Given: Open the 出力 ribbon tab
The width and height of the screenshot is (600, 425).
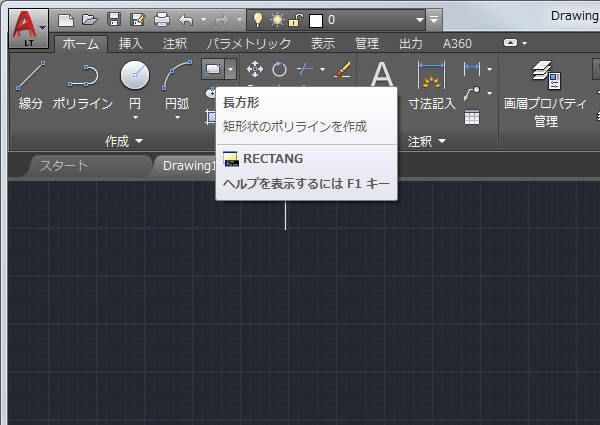Looking at the screenshot, I should pos(411,44).
